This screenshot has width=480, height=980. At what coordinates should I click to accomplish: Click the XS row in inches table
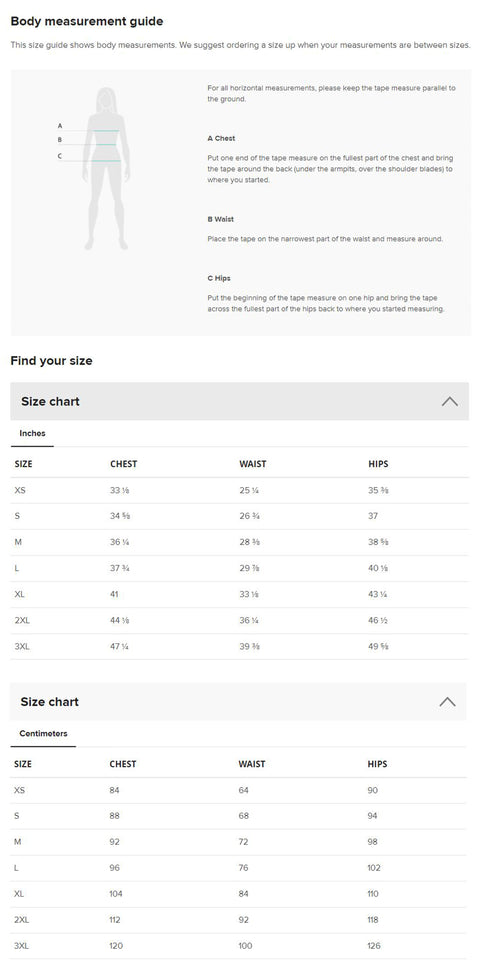pyautogui.click(x=239, y=491)
